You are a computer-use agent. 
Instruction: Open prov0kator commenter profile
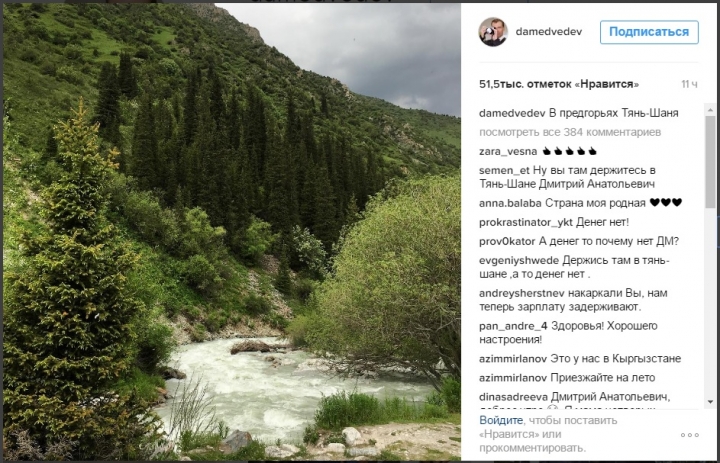coord(507,242)
